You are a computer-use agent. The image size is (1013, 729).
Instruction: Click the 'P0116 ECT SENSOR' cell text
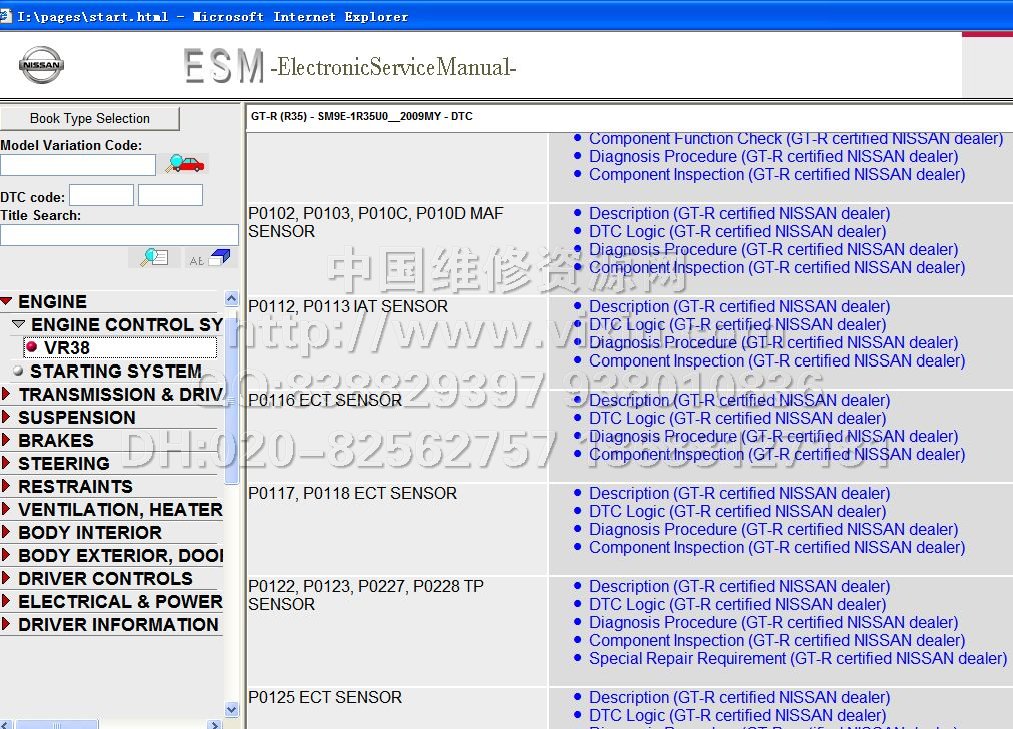tap(325, 400)
